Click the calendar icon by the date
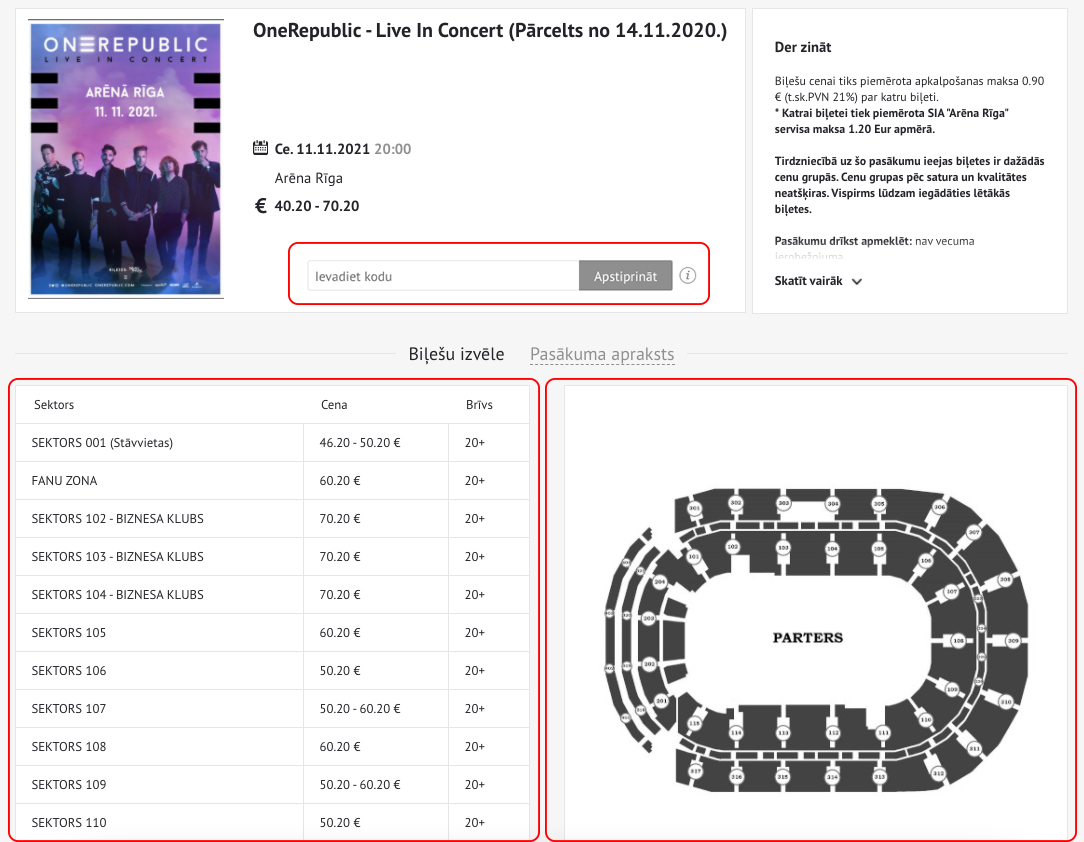The width and height of the screenshot is (1084, 842). pyautogui.click(x=261, y=148)
